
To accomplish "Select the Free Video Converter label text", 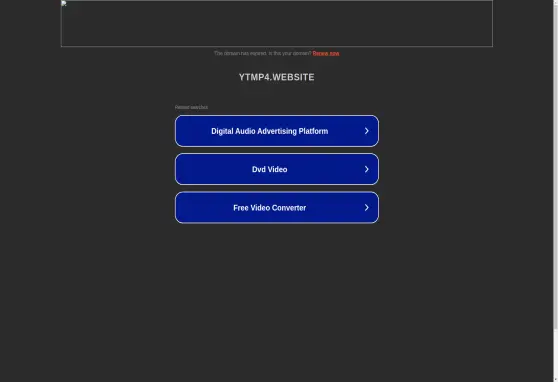I will pyautogui.click(x=270, y=208).
